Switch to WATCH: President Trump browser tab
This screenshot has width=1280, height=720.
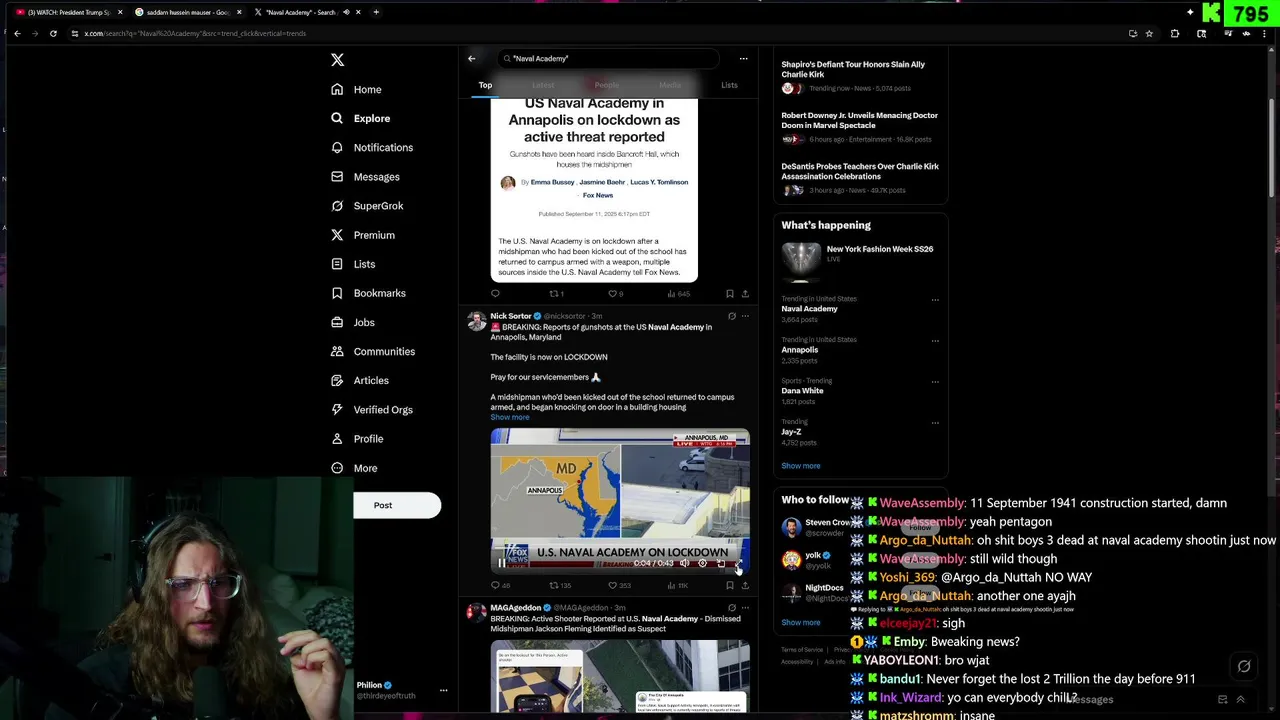(x=68, y=12)
